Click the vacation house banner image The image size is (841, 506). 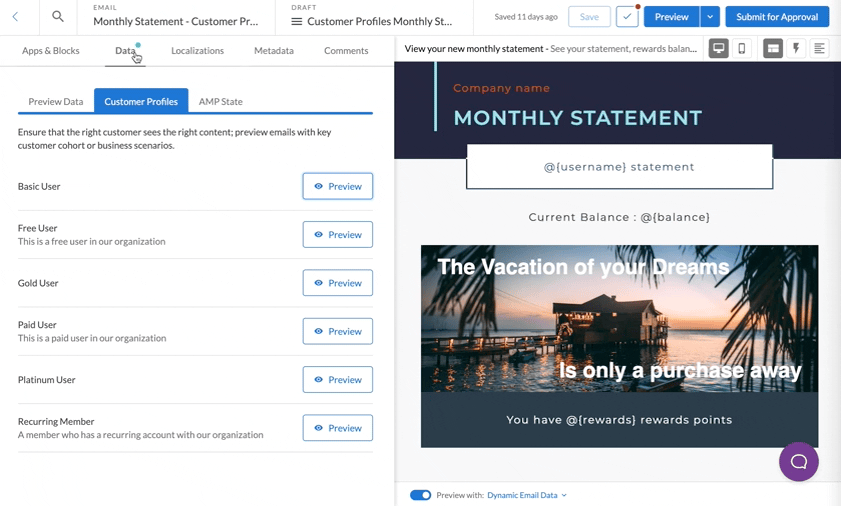point(619,318)
